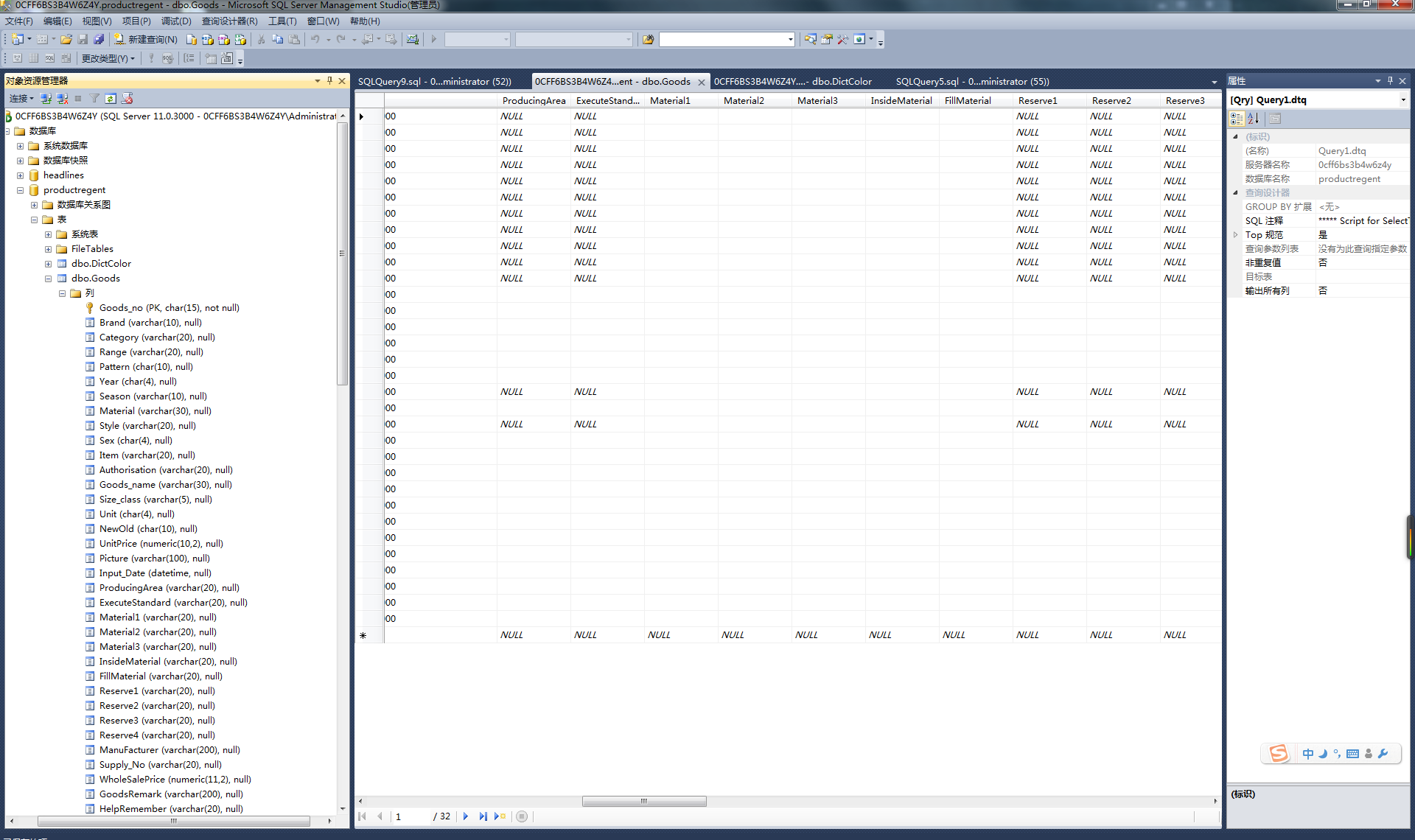Screen dimensions: 1415x840
Task: Click the record number input field
Action: click(x=410, y=816)
